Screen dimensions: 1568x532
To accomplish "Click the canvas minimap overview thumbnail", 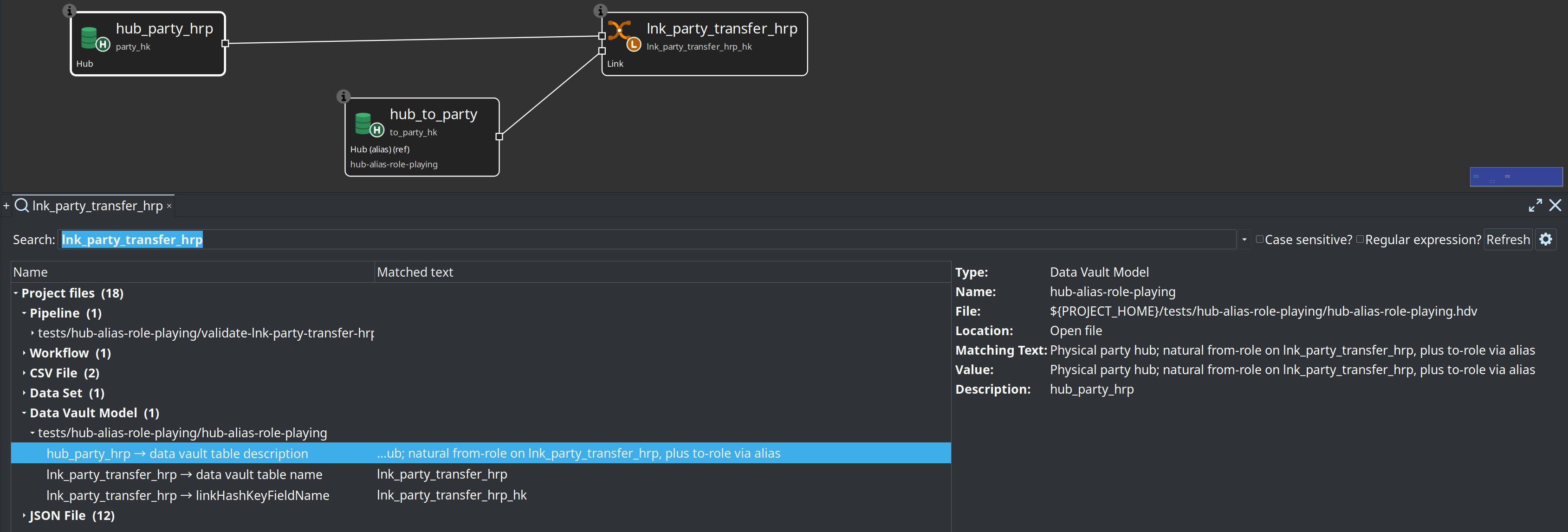I will [1516, 176].
